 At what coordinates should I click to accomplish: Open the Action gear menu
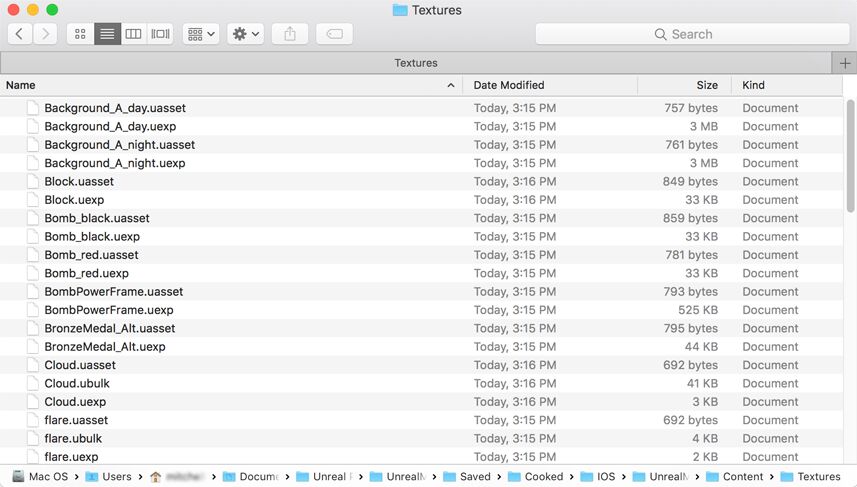pos(245,34)
